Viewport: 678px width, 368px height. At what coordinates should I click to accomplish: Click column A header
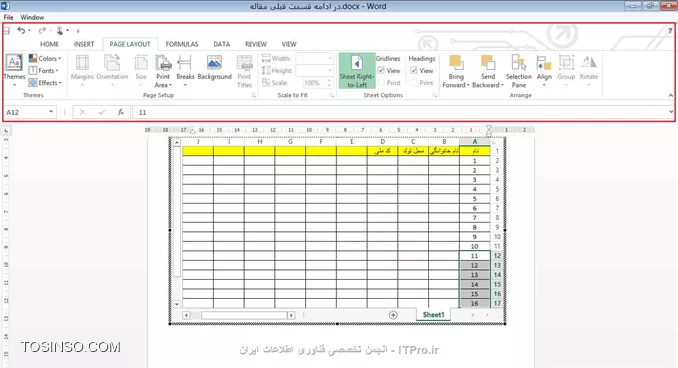pyautogui.click(x=475, y=141)
